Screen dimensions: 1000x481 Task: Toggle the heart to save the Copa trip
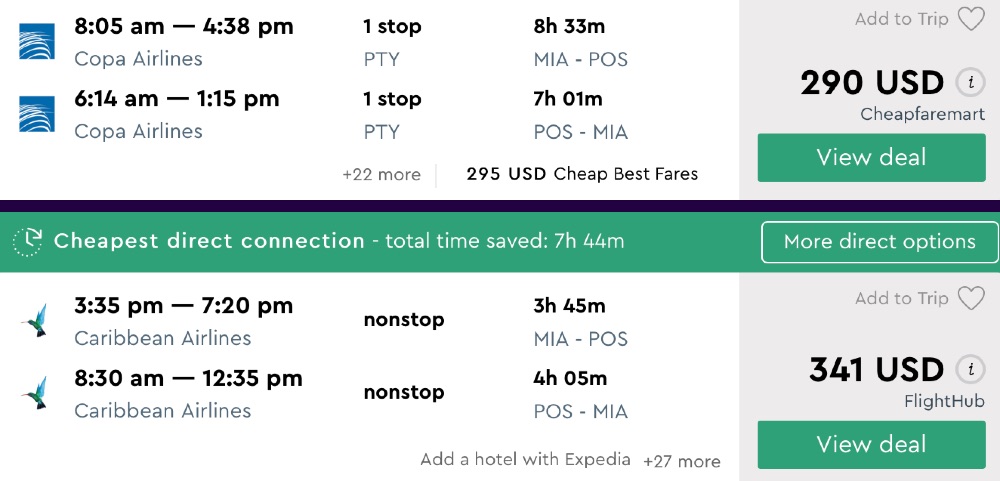tap(971, 19)
